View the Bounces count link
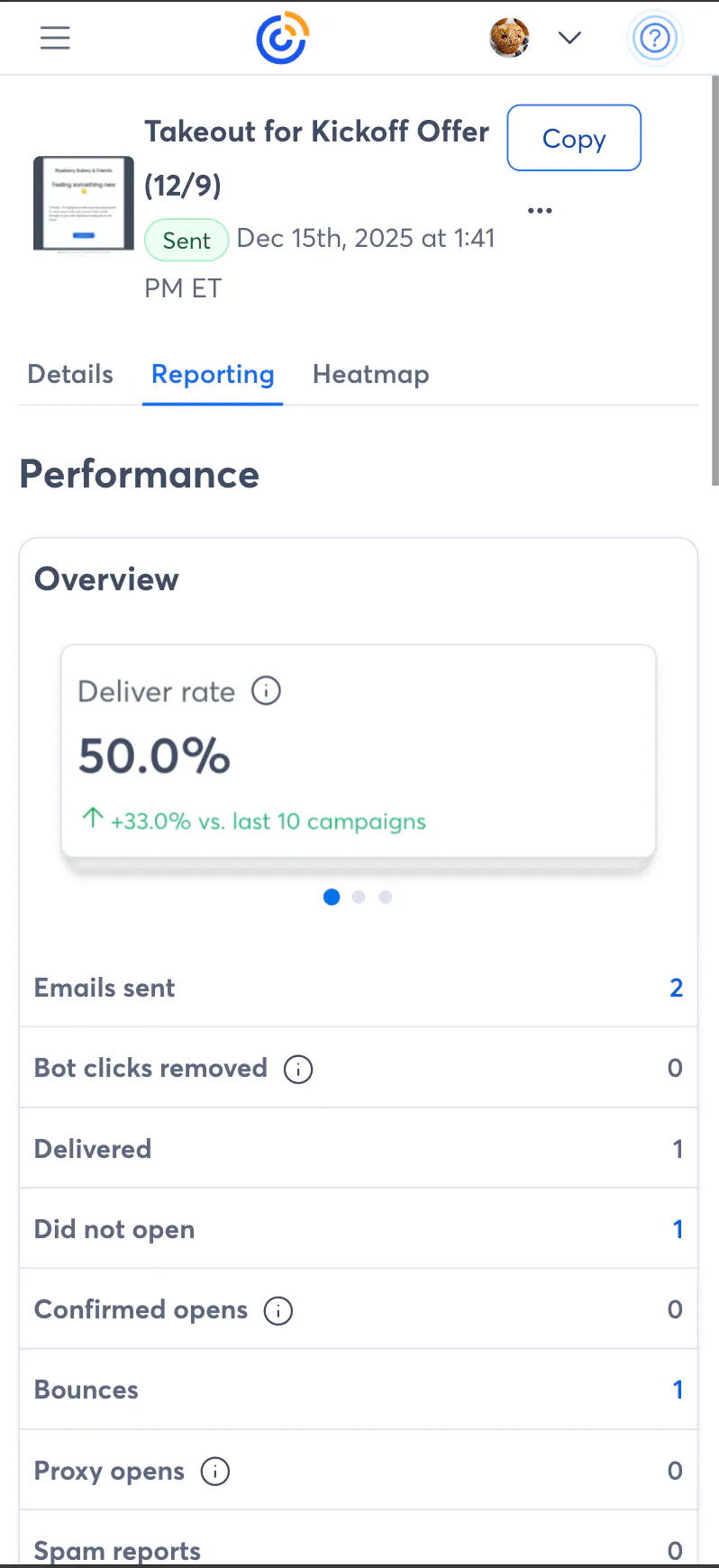This screenshot has height=1568, width=719. tap(678, 1390)
